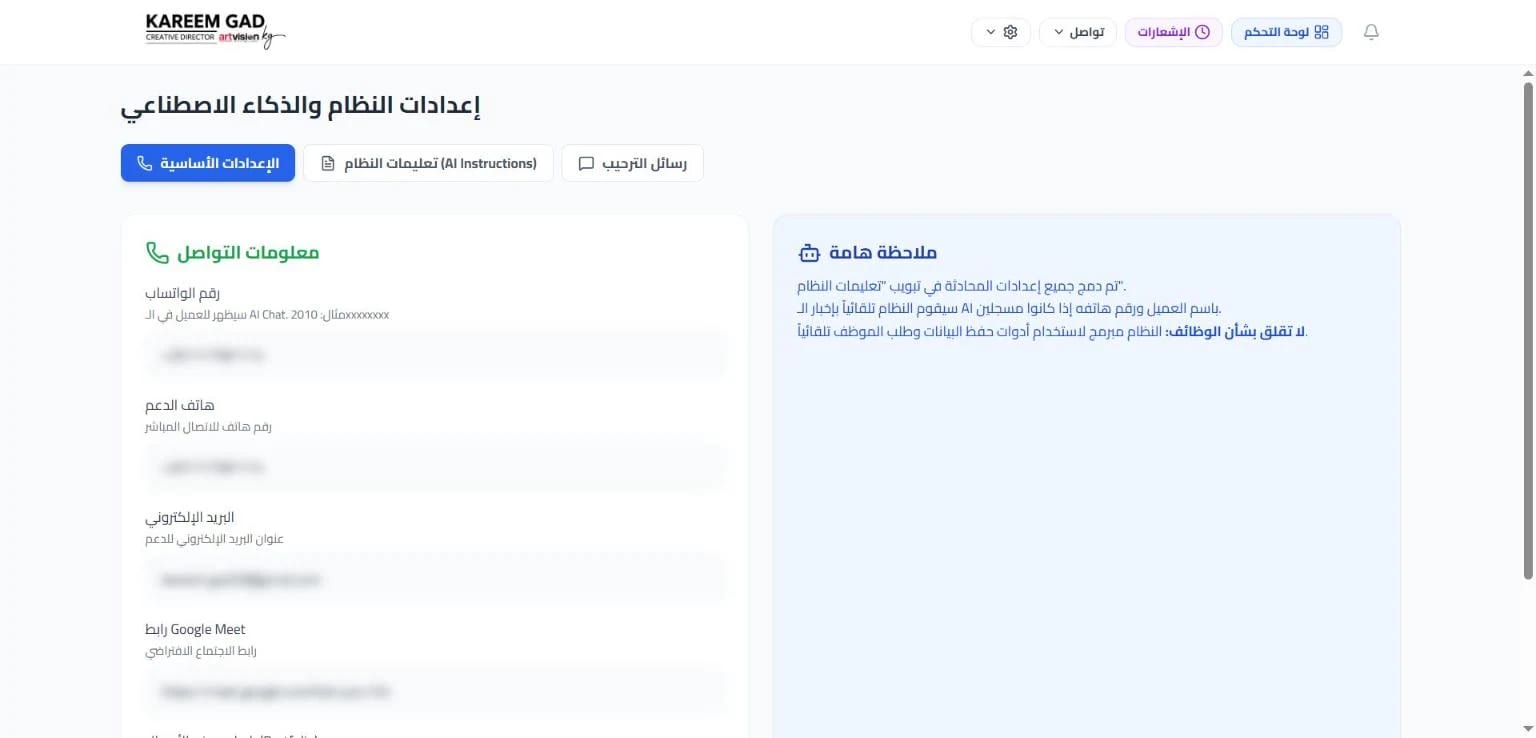This screenshot has height=738, width=1536.
Task: Switch to تعليمات النظام (AI Instructions) tab
Action: point(428,163)
